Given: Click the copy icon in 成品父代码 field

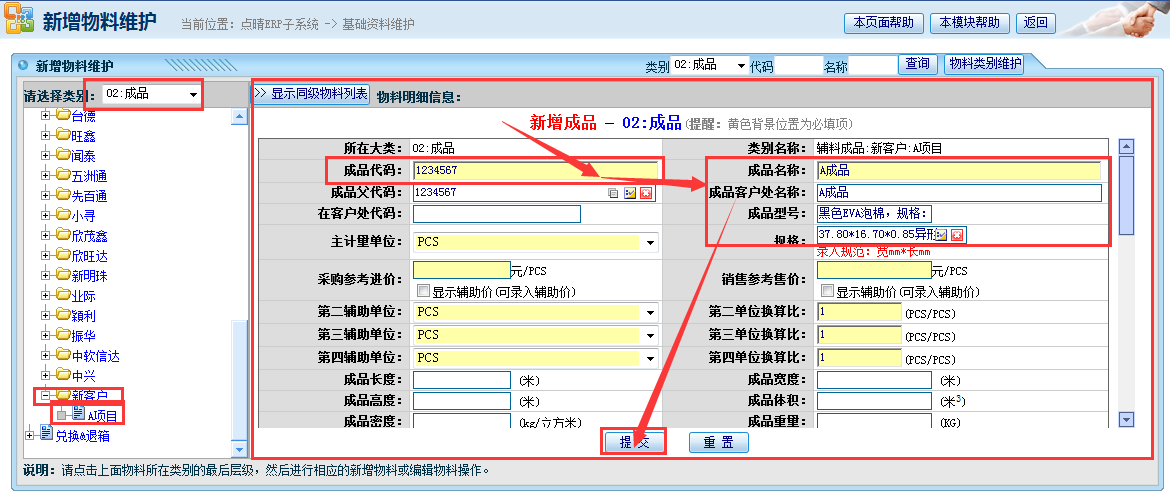Looking at the screenshot, I should pos(613,193).
